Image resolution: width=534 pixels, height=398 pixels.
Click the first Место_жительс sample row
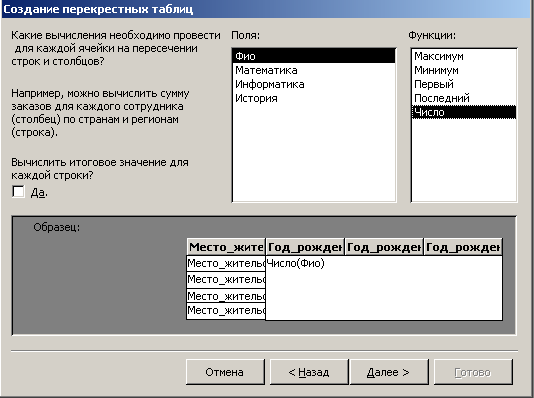[226, 263]
